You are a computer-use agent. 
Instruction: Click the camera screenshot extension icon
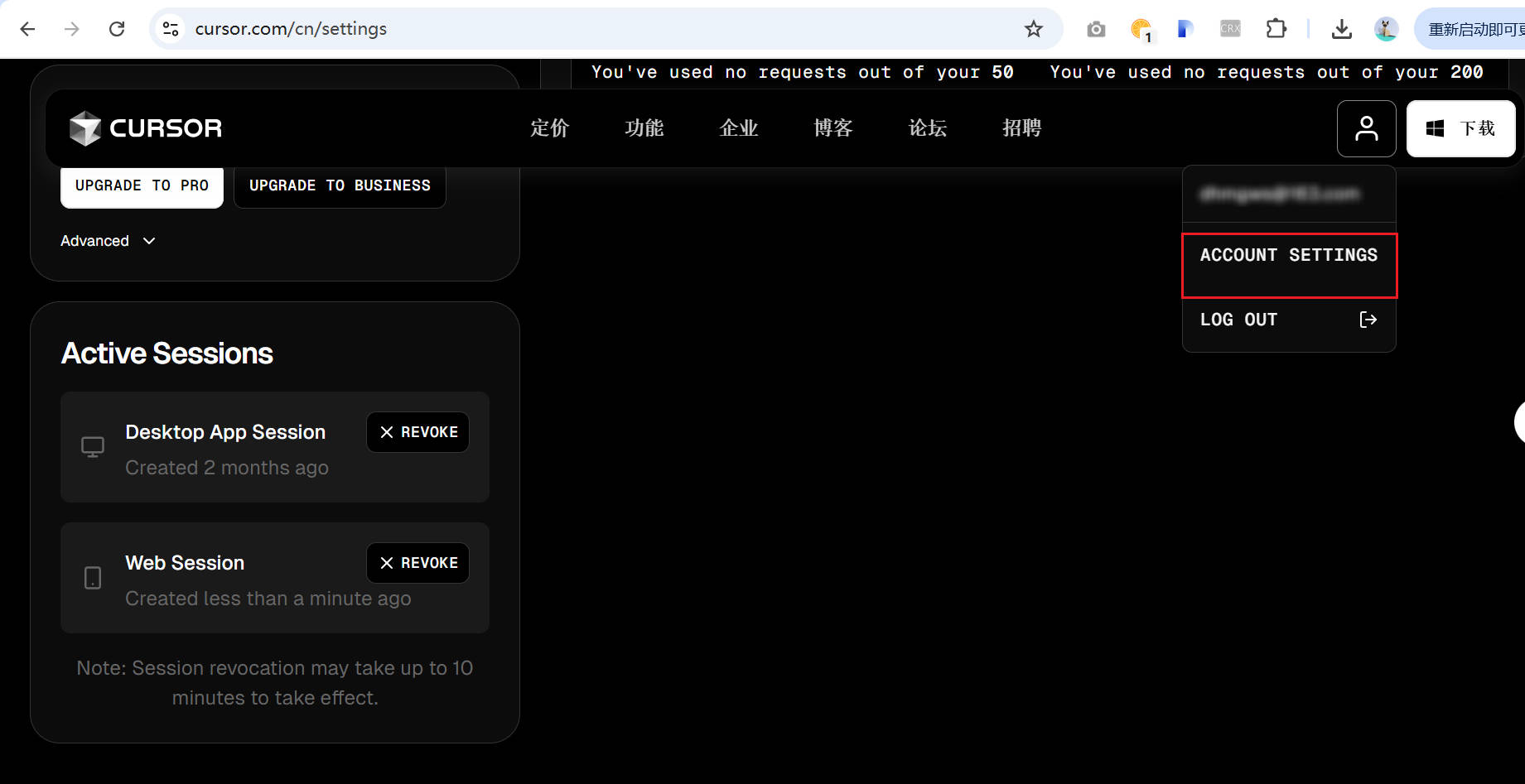(x=1096, y=29)
